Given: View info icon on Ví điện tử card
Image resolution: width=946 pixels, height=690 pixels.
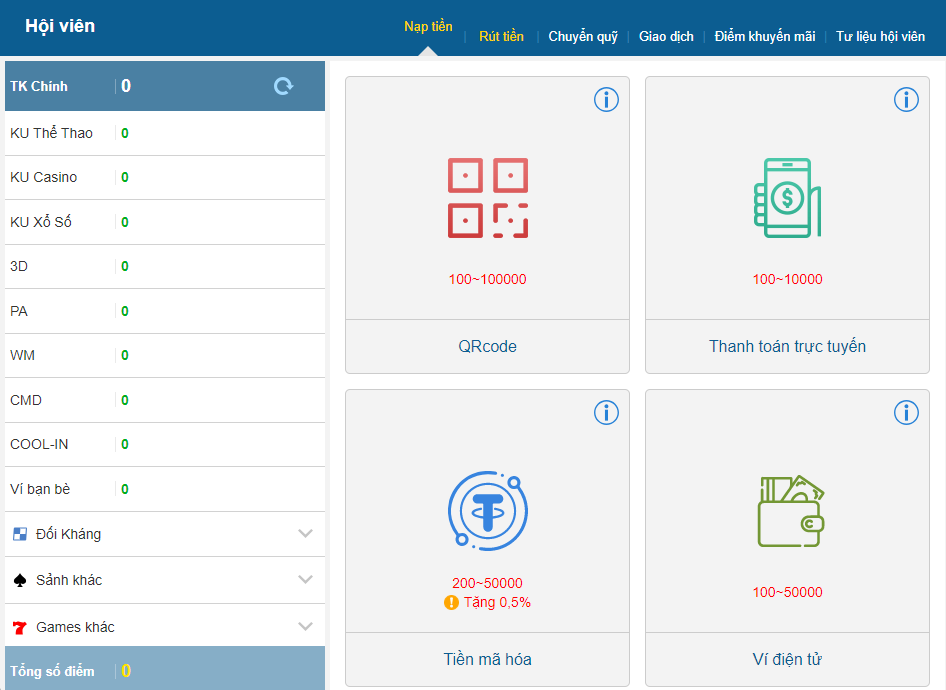Looking at the screenshot, I should [x=906, y=412].
